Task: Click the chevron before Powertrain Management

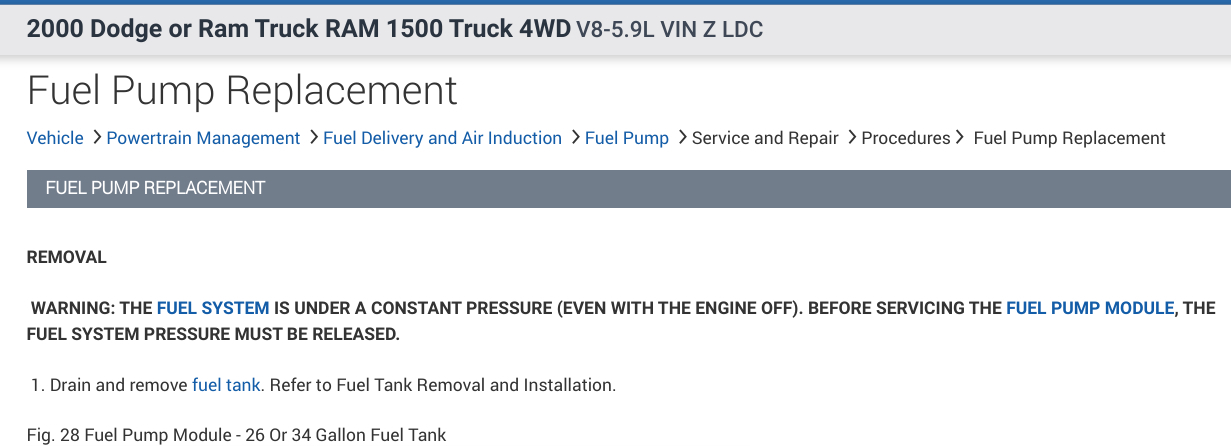Action: (97, 137)
